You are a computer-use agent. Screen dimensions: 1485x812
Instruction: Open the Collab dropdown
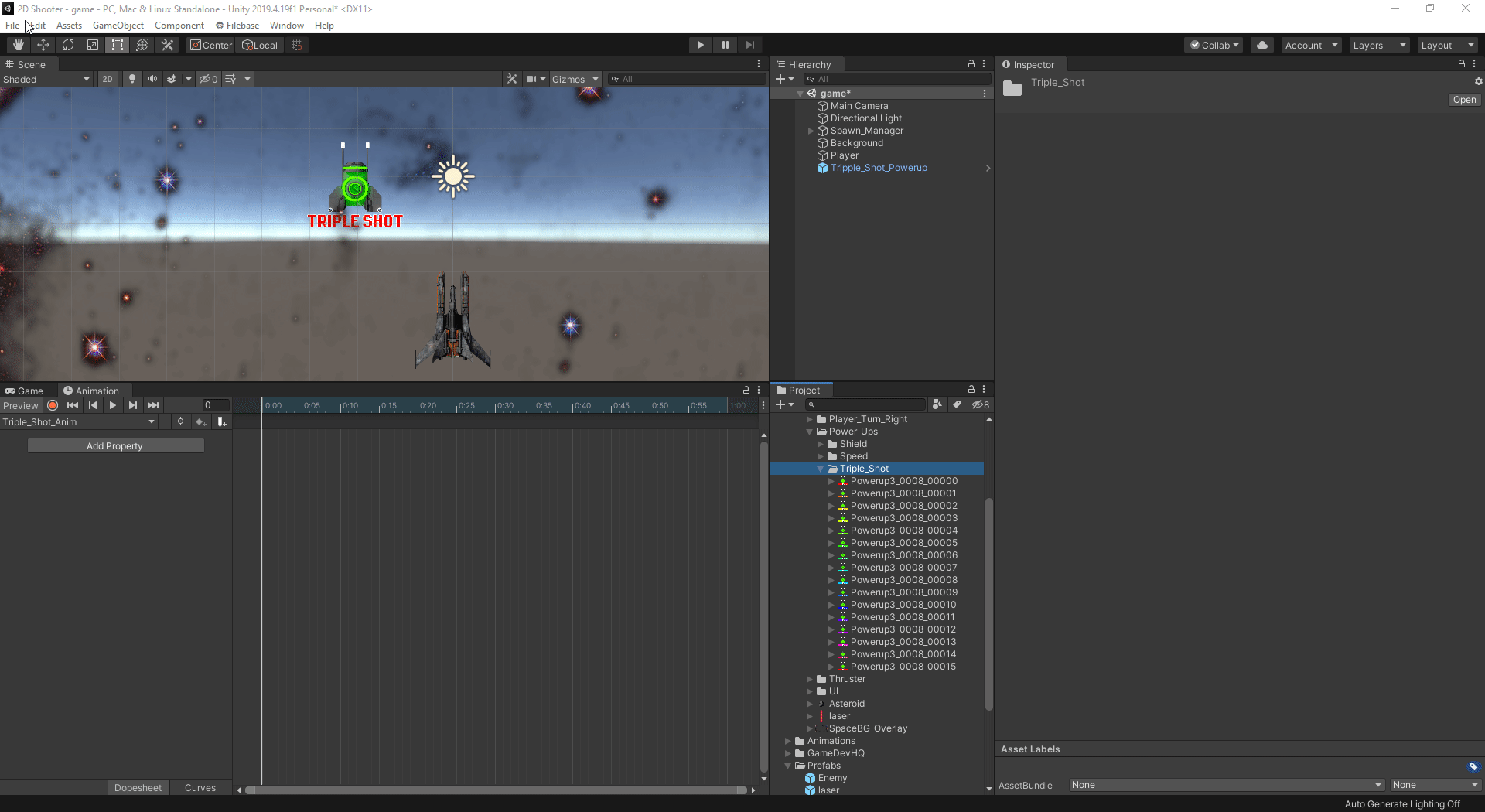pos(1214,45)
